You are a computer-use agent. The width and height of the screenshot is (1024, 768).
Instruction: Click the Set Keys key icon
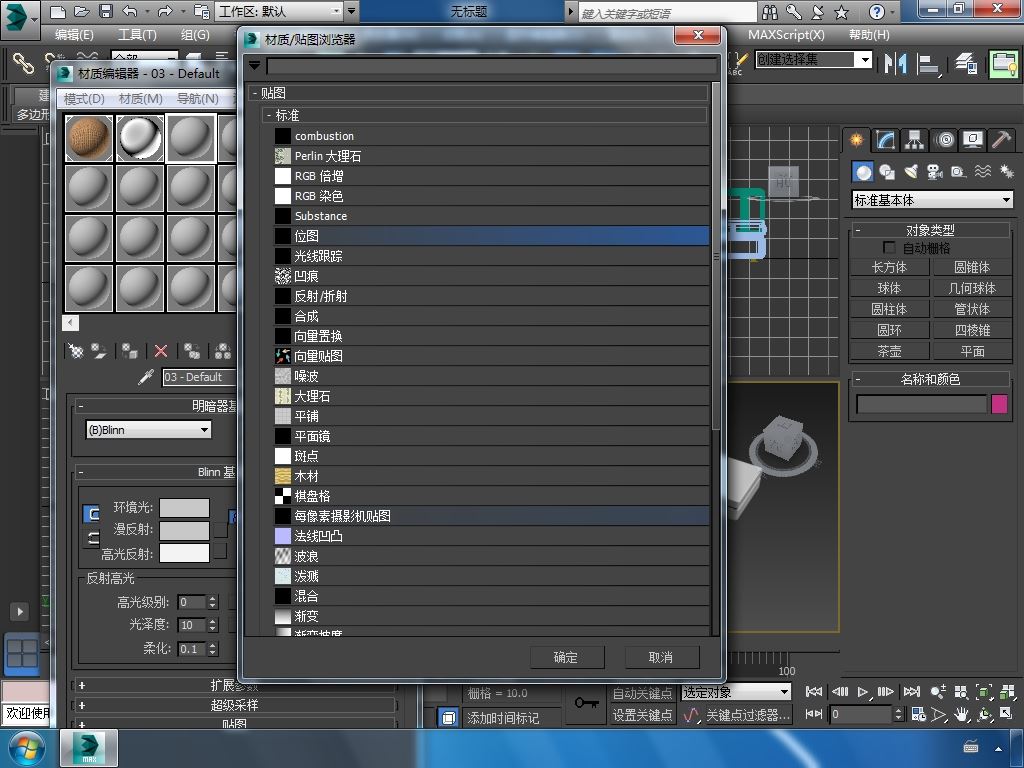point(586,703)
